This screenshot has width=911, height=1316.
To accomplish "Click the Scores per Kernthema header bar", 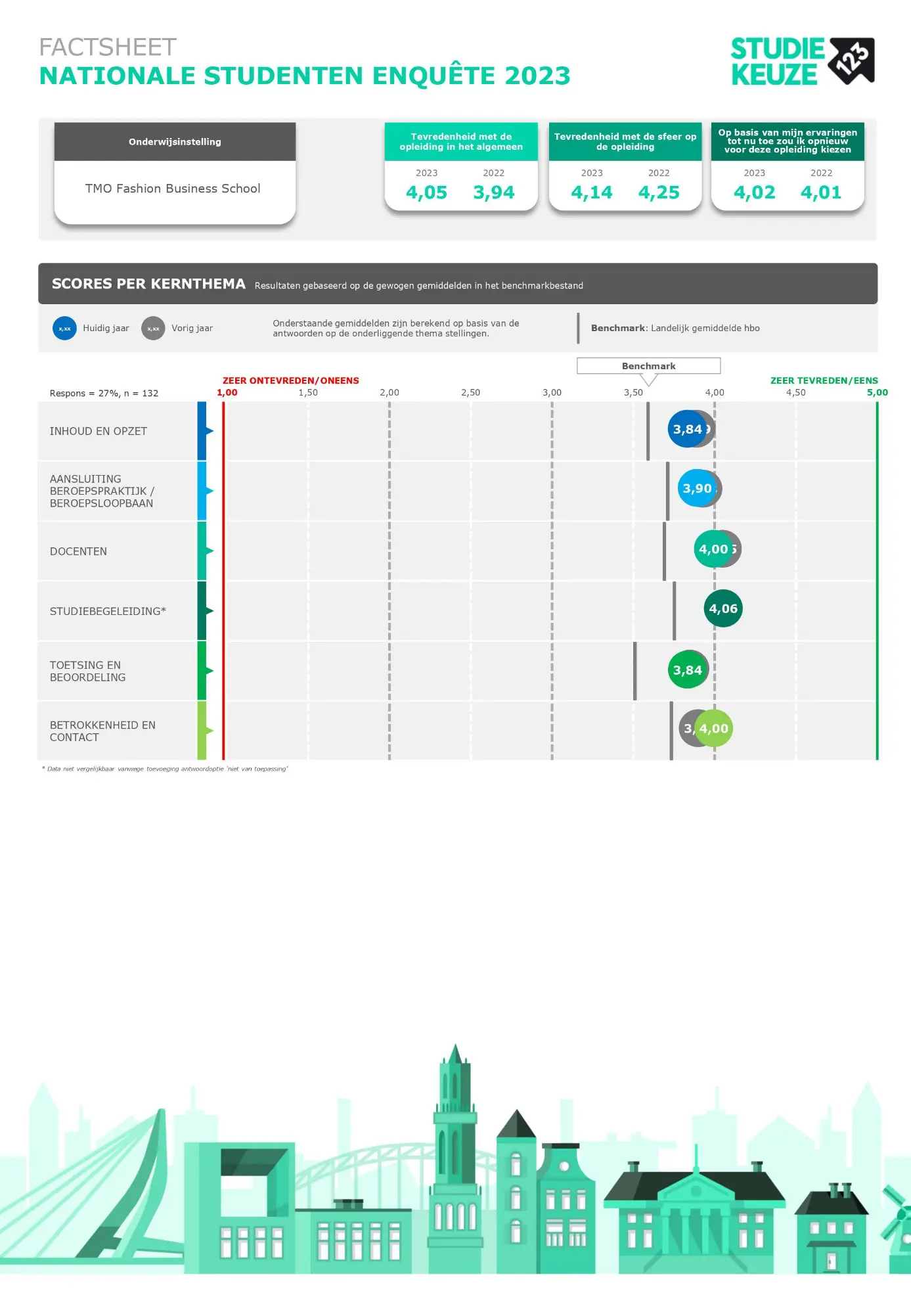I will (x=457, y=284).
